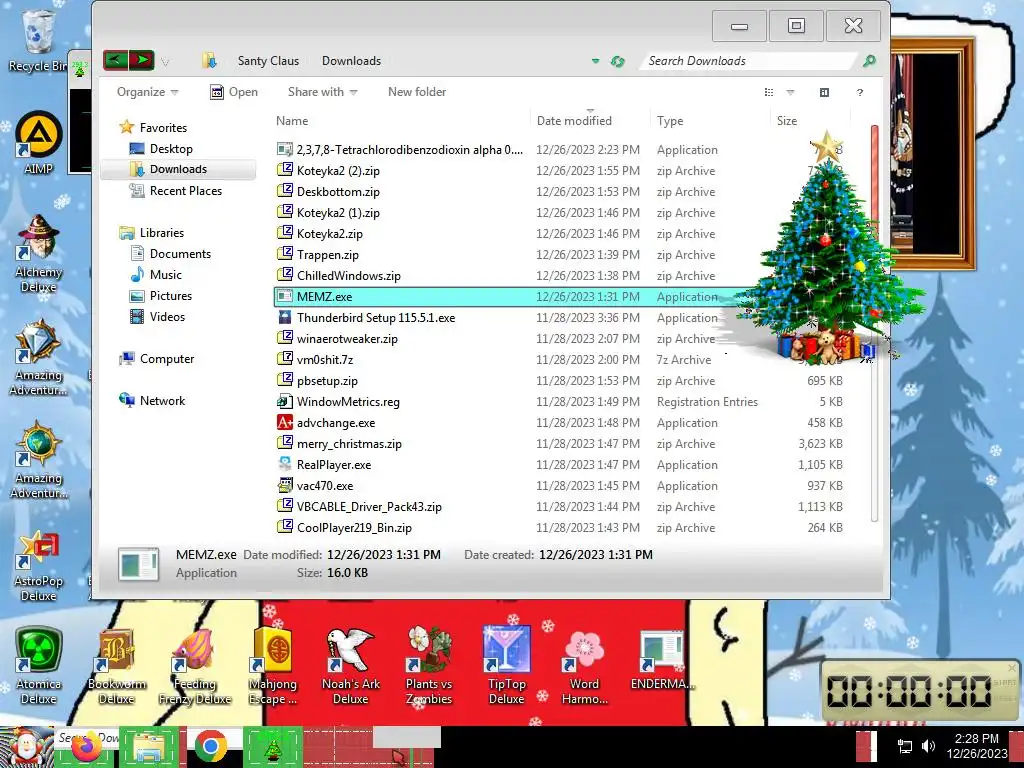Launch AstroPop Deluxe shortcut
Screen dimensions: 1024x768
[x=39, y=566]
